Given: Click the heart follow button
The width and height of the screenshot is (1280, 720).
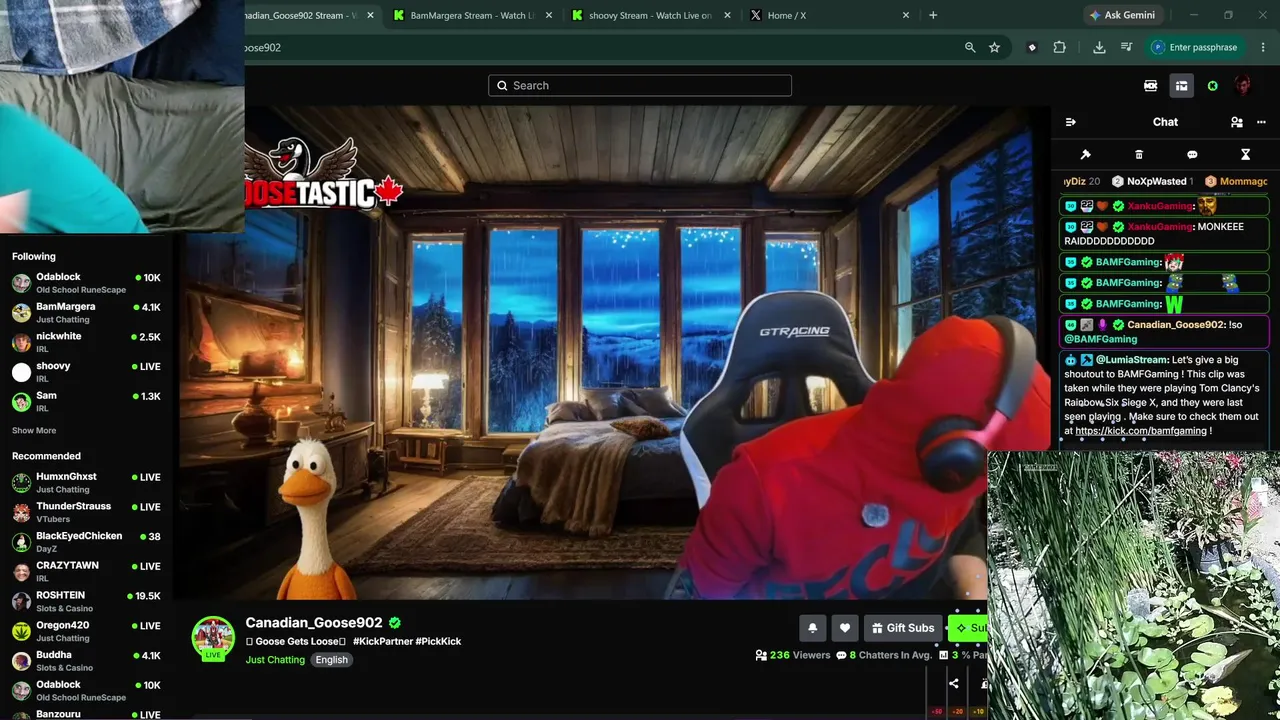Looking at the screenshot, I should [845, 628].
